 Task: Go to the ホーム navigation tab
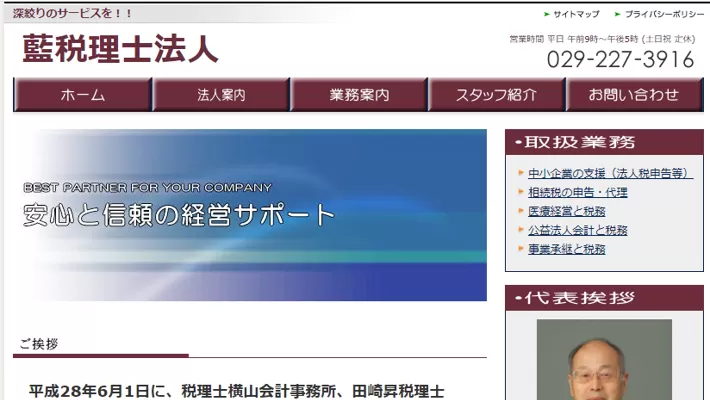[82, 95]
